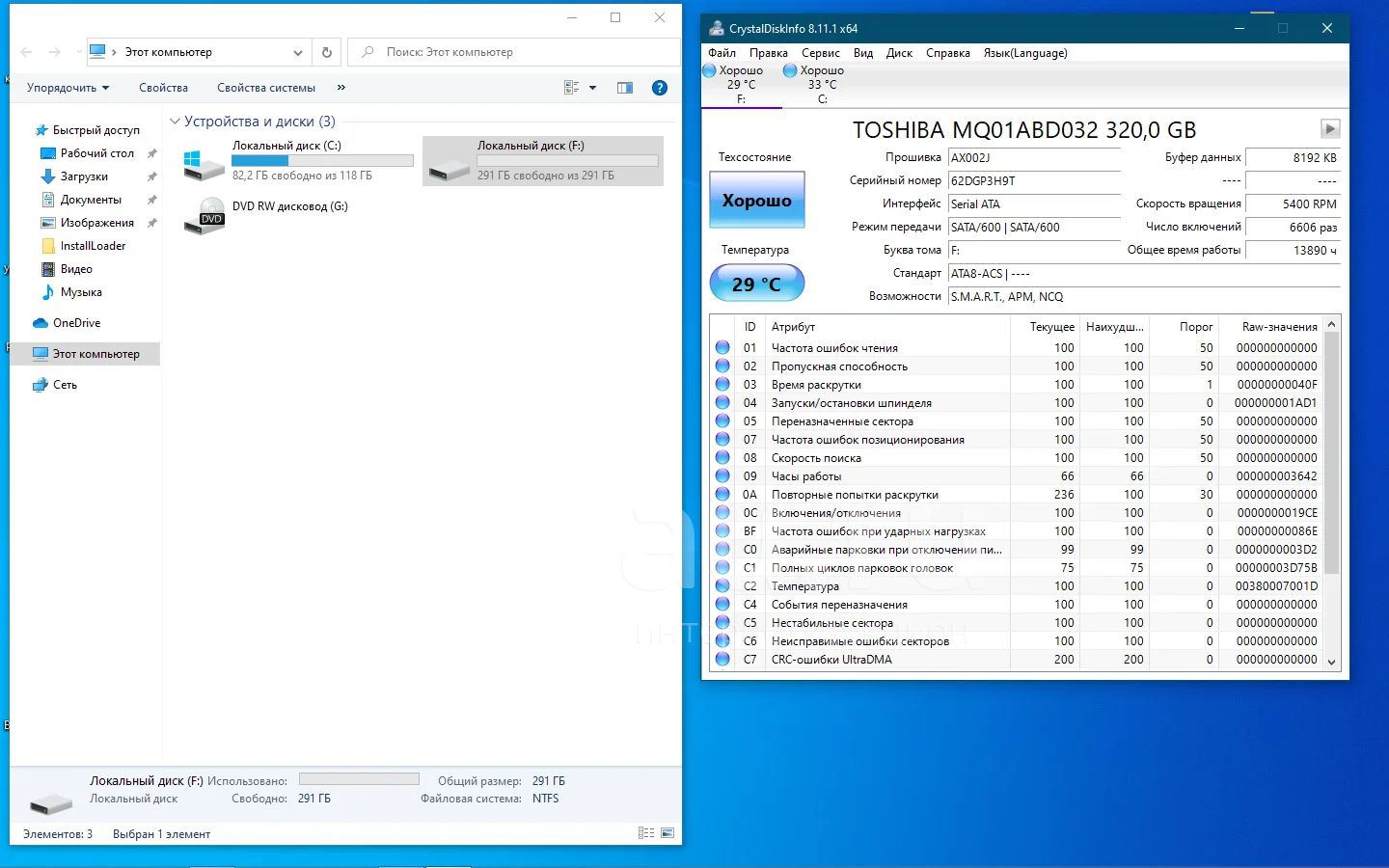Click the Хорошо health status button
Screen dimensions: 1389x868
coord(757,200)
